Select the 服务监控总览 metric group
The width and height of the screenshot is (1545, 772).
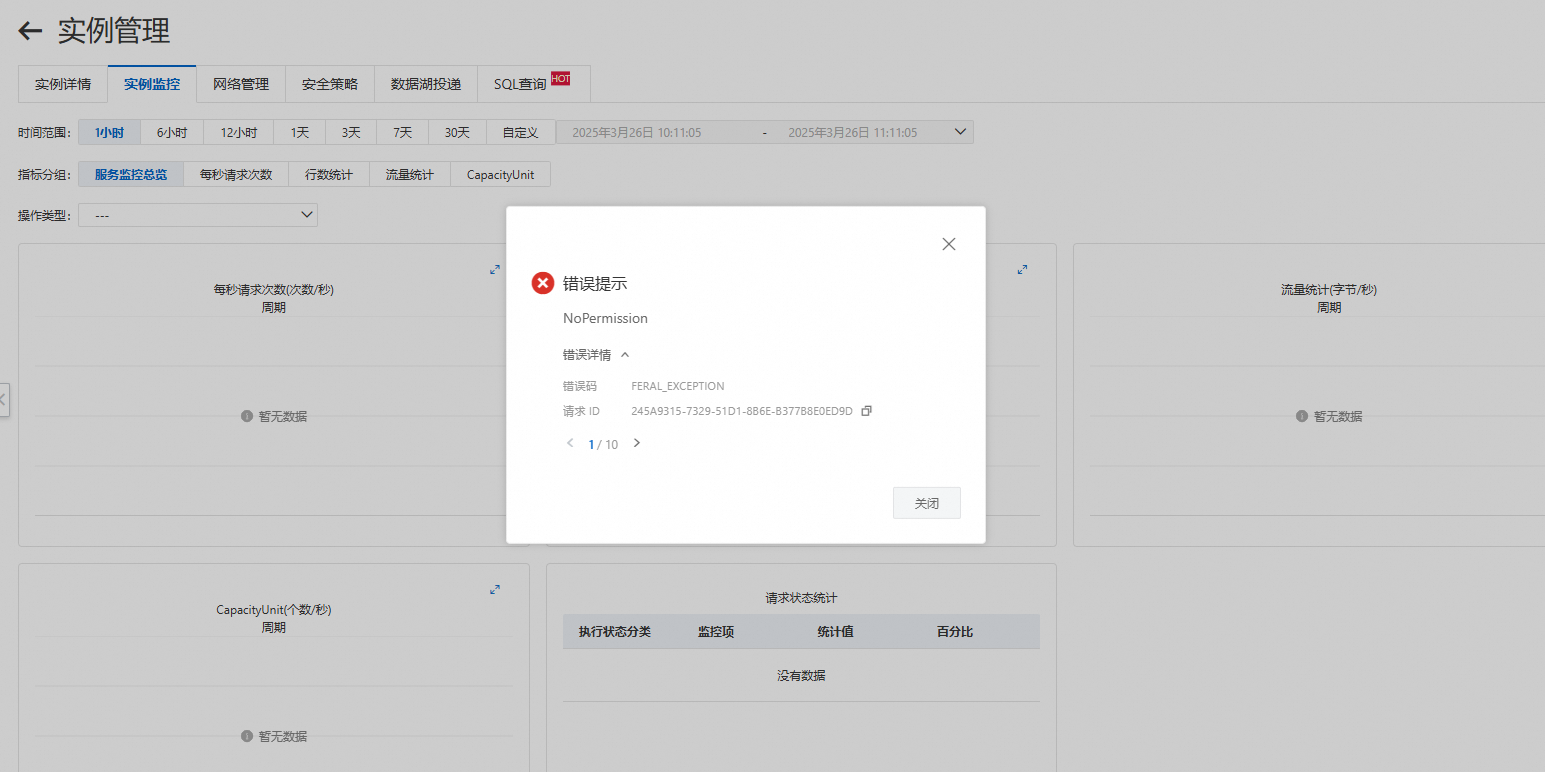click(x=131, y=174)
